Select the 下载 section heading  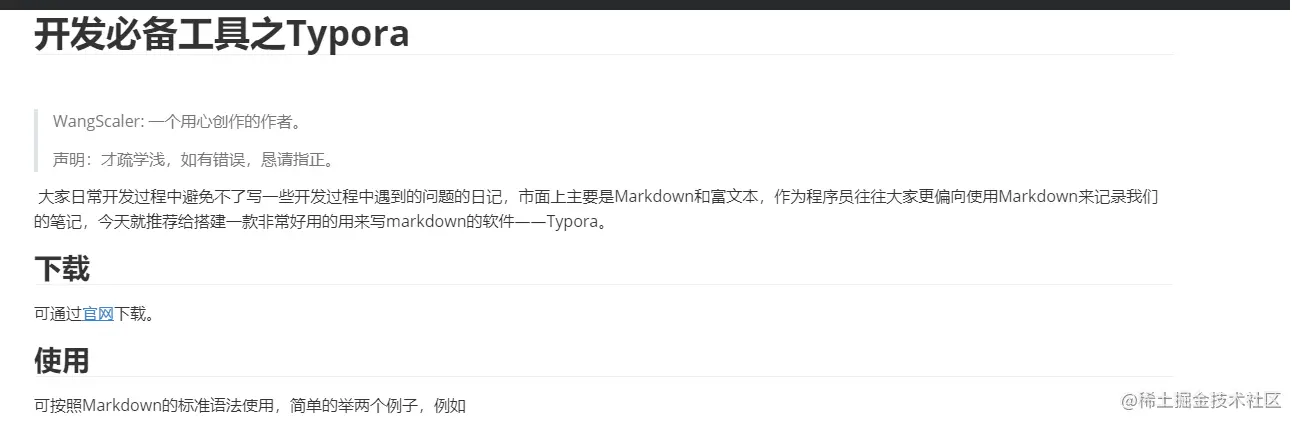coord(62,268)
